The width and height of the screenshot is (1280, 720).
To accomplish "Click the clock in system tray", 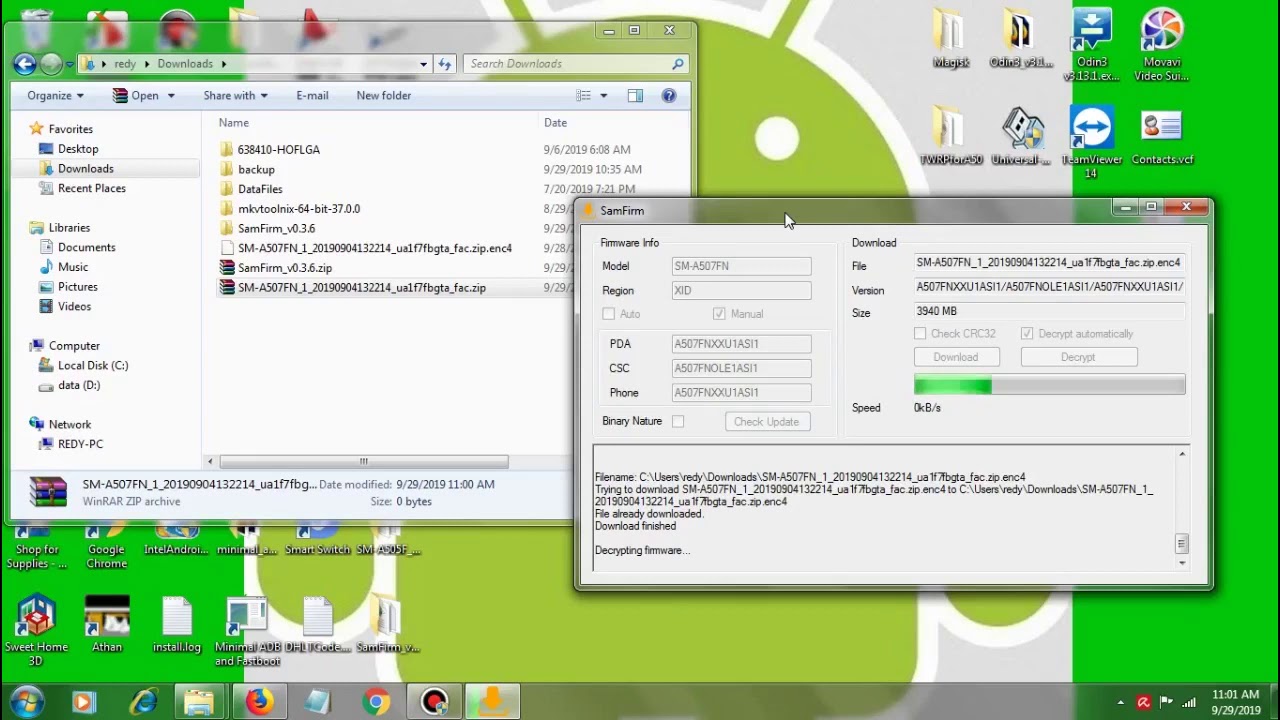I will [1235, 702].
